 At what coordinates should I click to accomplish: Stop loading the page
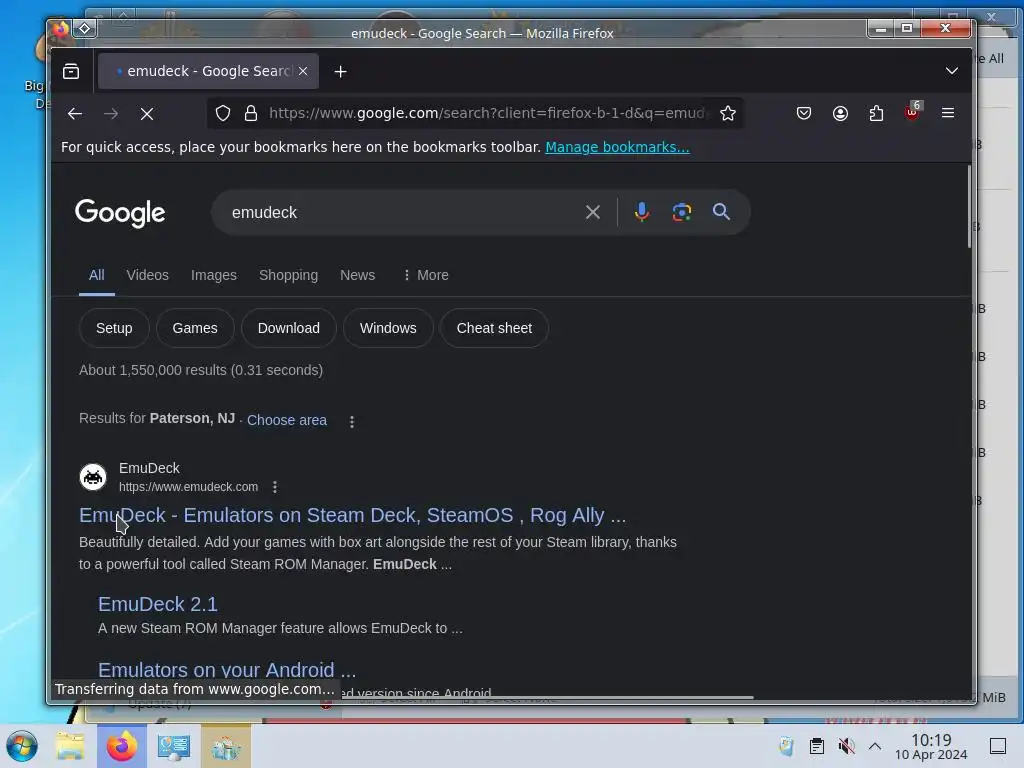pos(147,114)
